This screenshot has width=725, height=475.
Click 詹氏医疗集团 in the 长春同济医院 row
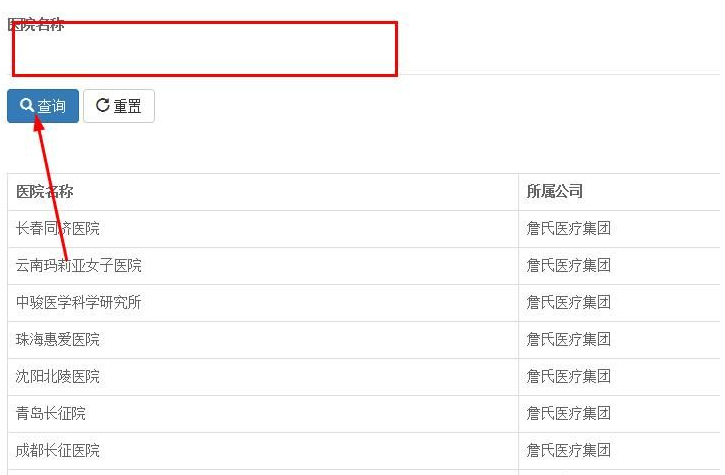[x=568, y=228]
